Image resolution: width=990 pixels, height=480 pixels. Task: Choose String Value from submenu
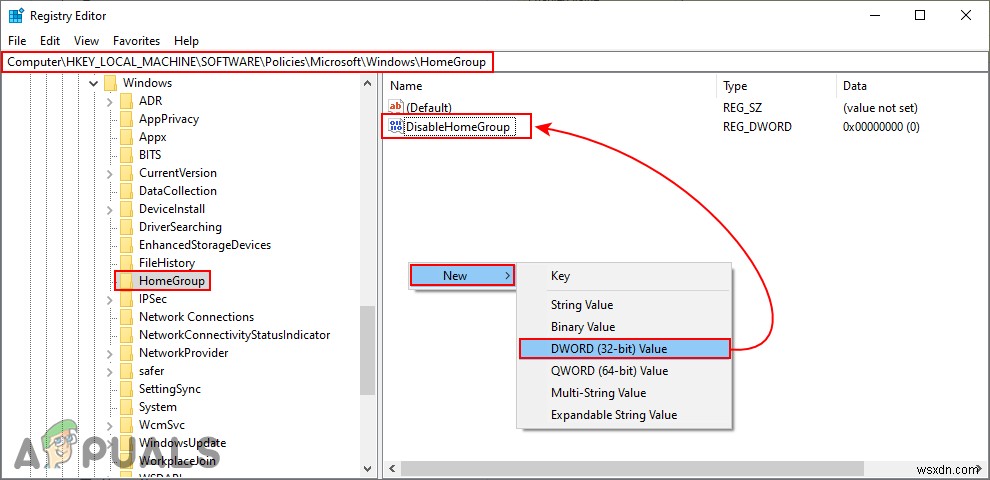[x=624, y=304]
